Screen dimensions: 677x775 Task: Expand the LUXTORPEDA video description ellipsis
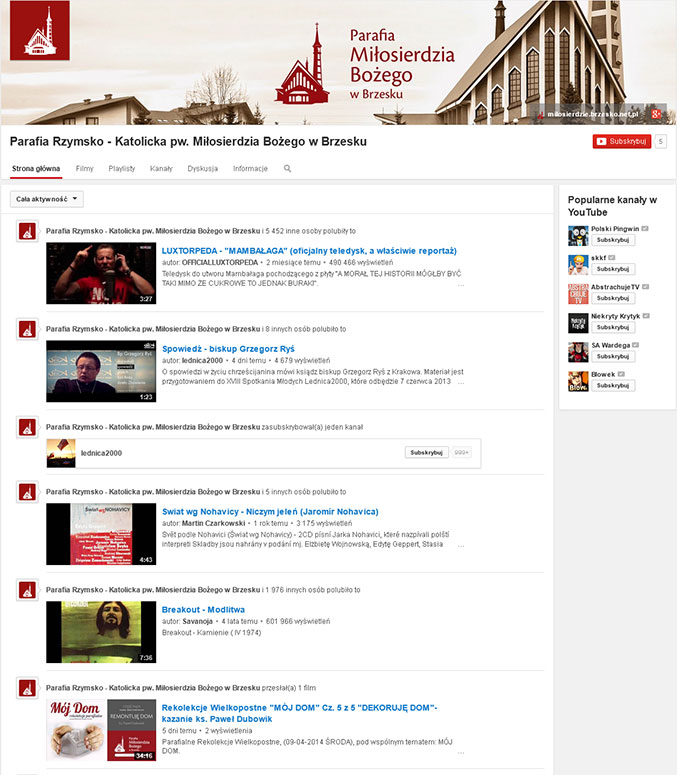pos(461,286)
